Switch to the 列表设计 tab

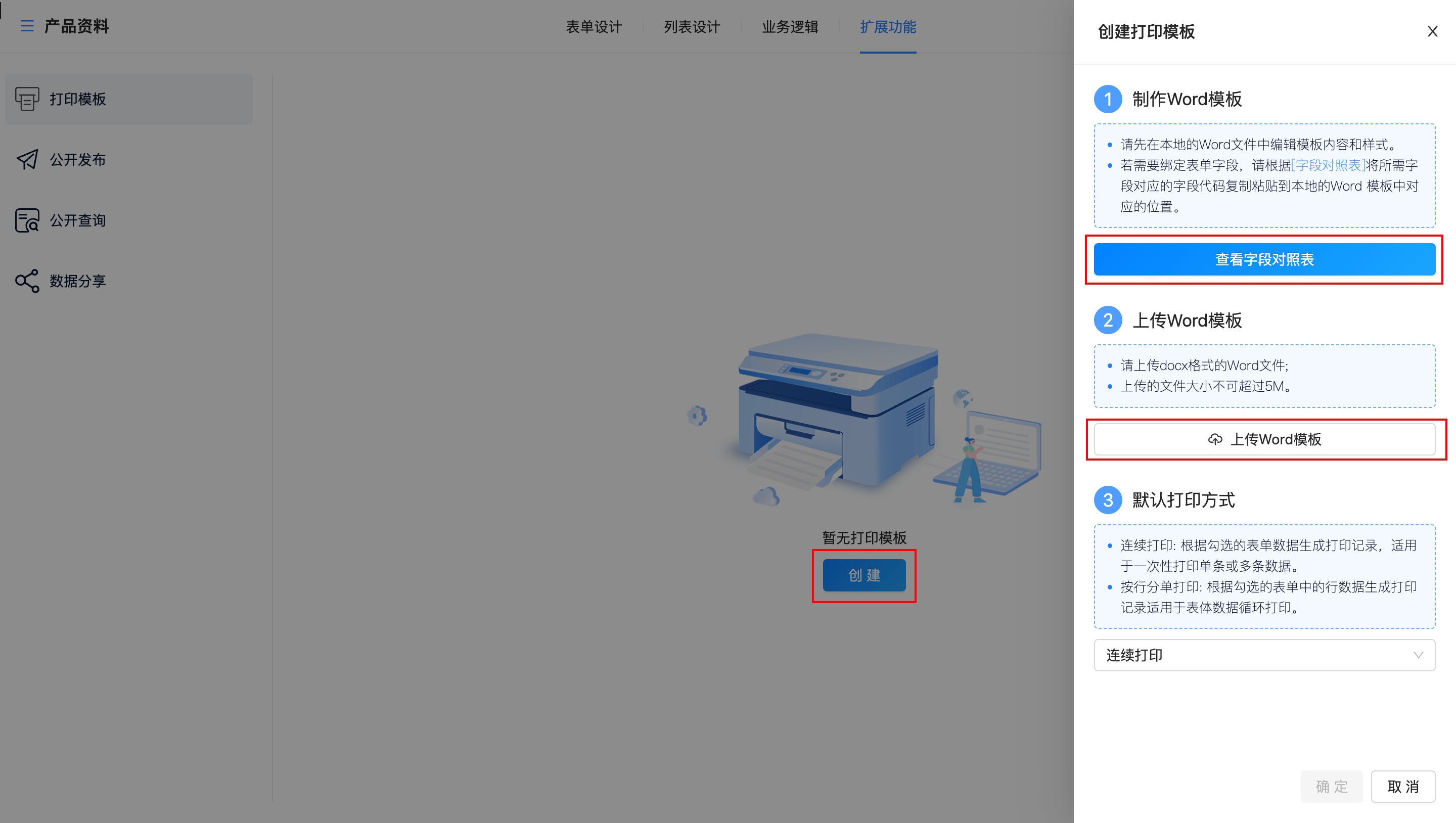(691, 27)
